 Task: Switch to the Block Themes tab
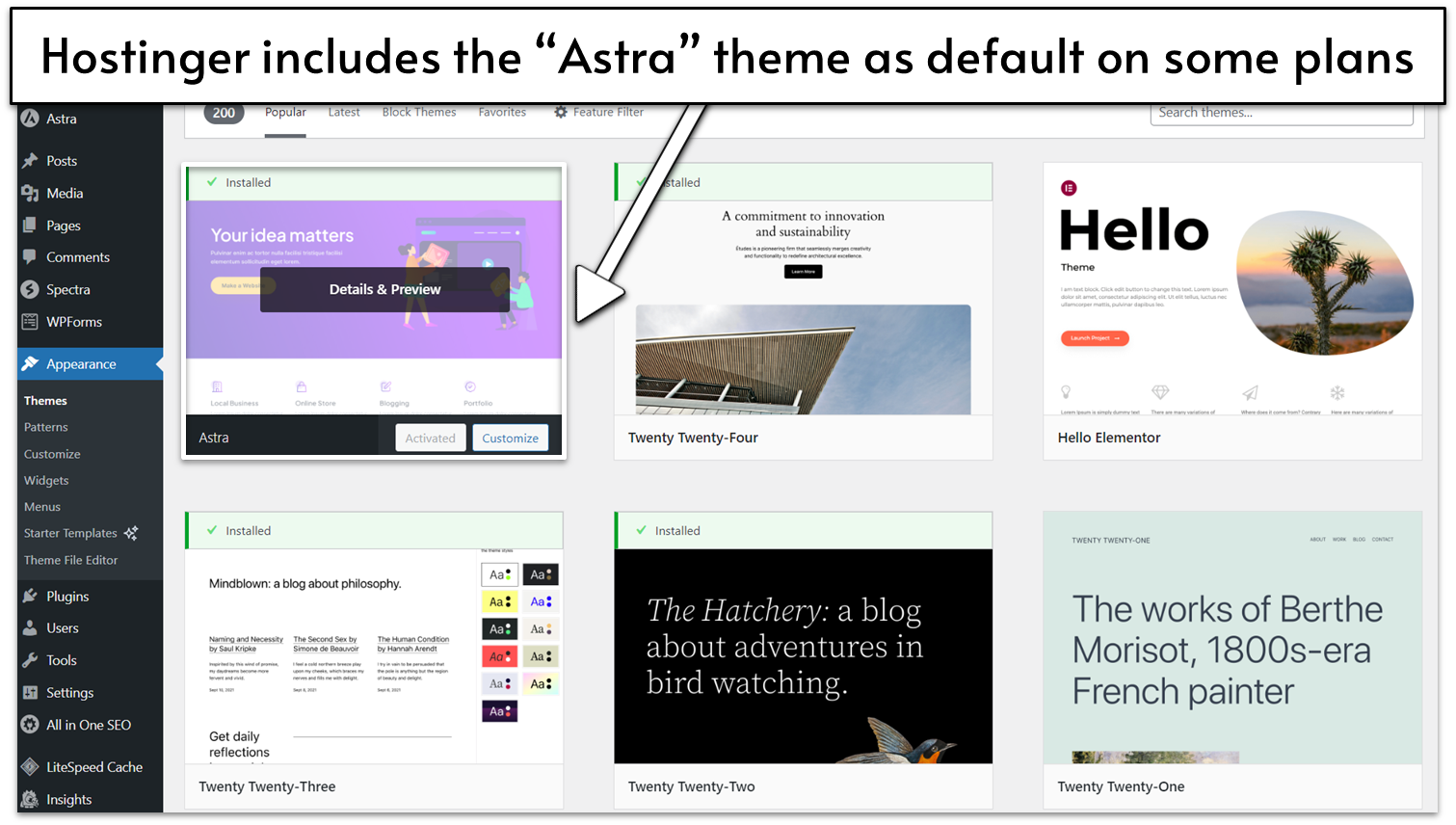pyautogui.click(x=419, y=112)
